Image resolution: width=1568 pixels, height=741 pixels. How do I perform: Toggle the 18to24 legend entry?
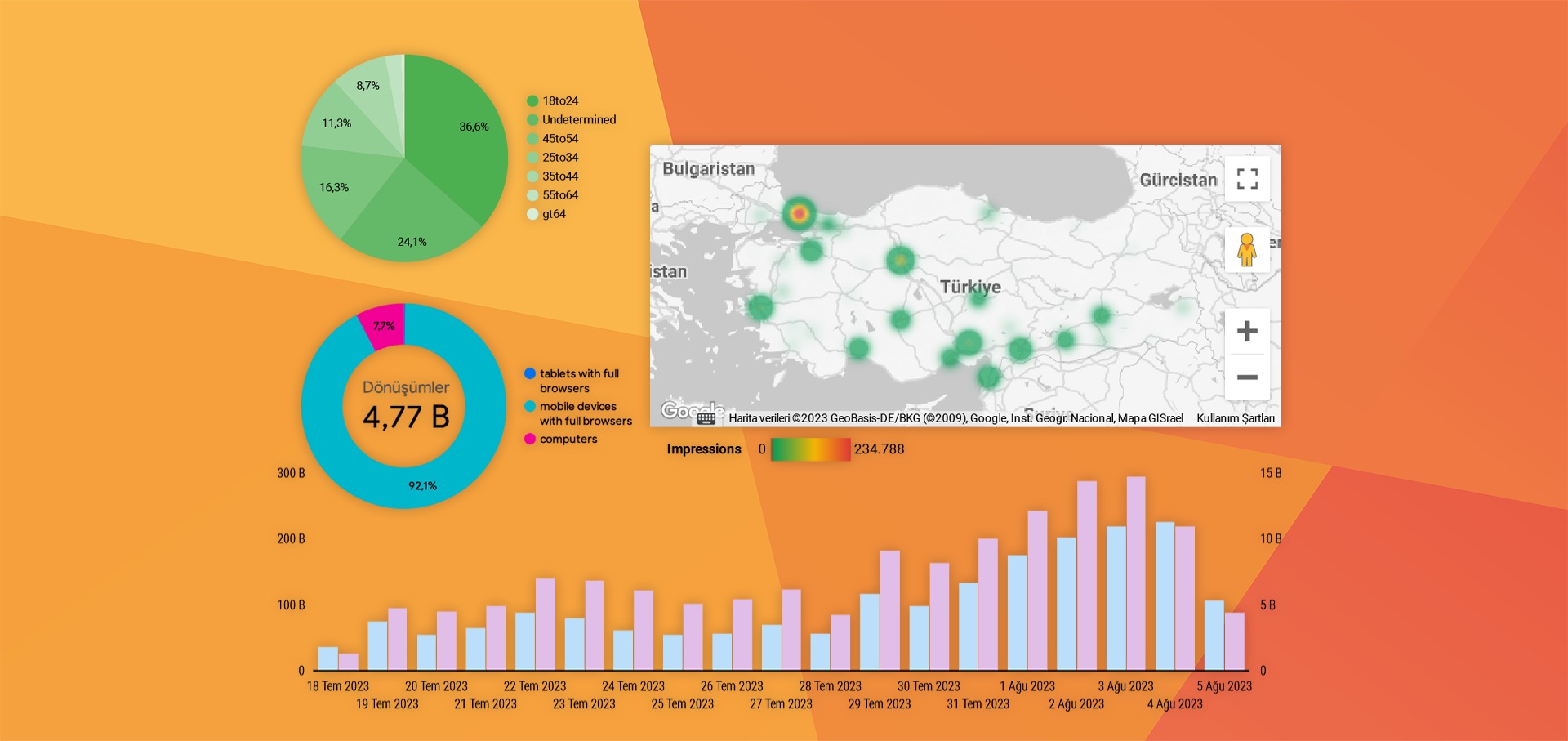point(553,100)
